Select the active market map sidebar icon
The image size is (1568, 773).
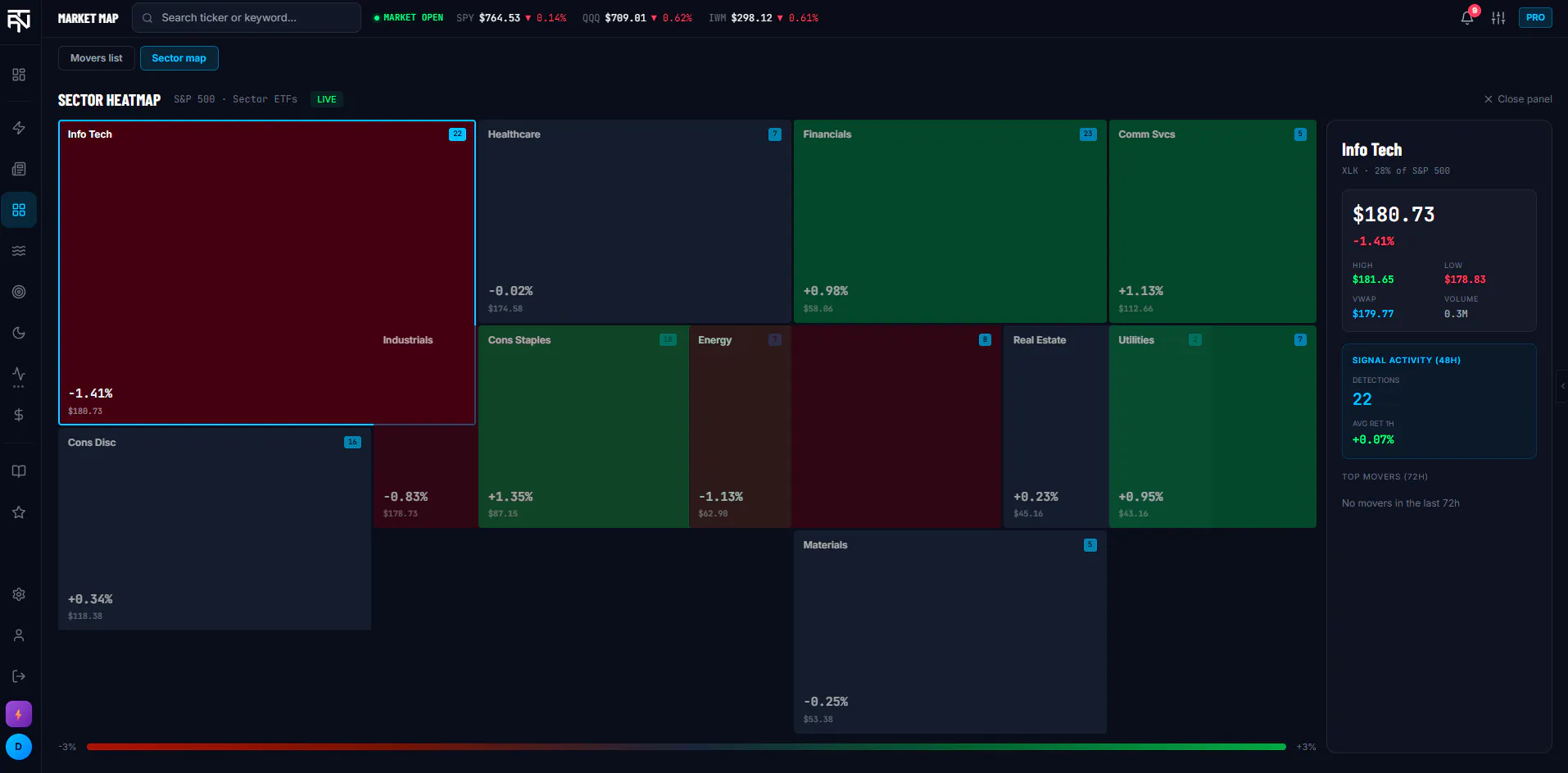tap(19, 210)
